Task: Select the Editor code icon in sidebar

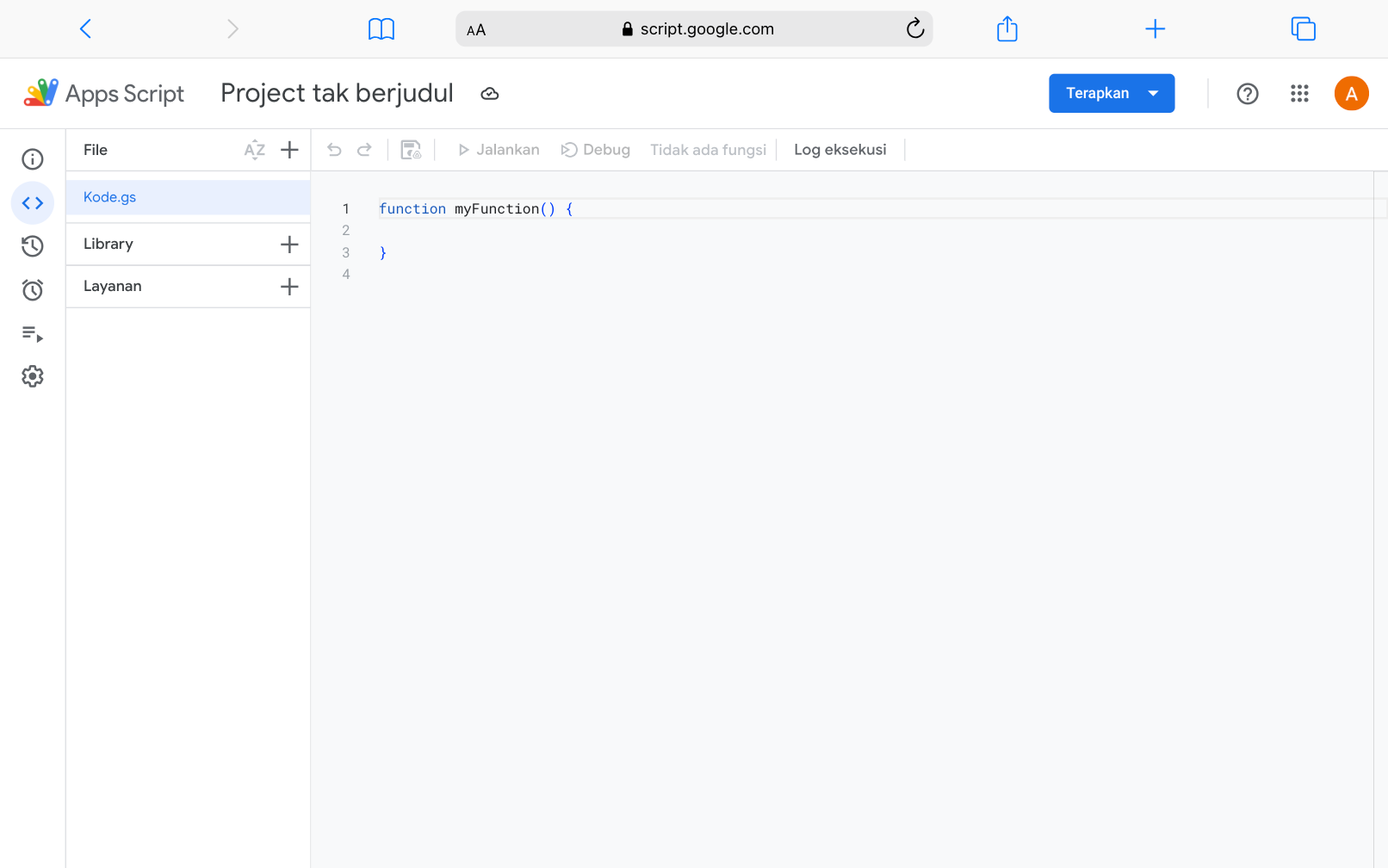Action: (x=33, y=203)
